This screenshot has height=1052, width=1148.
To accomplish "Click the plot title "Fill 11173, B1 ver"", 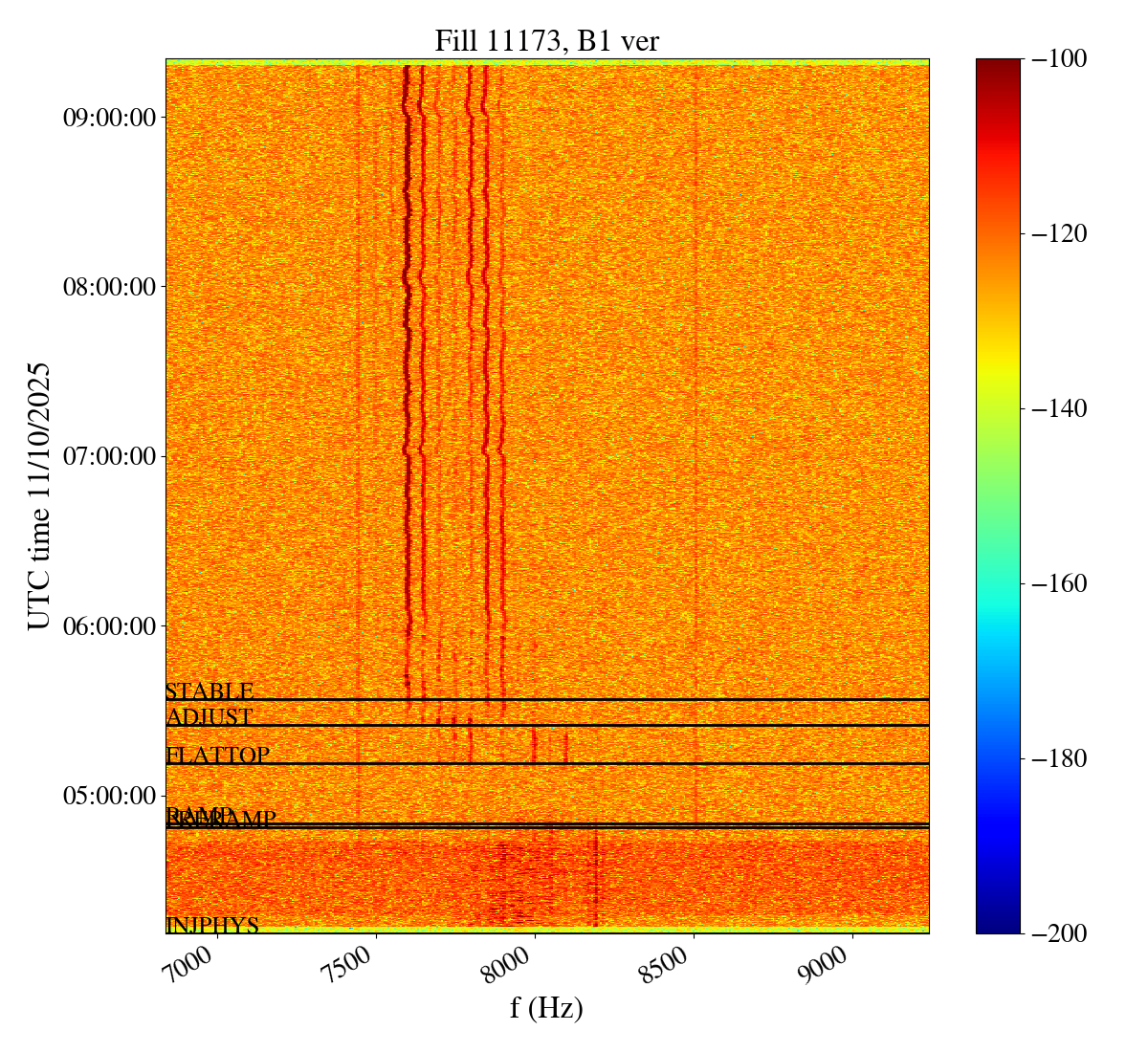I will tap(546, 40).
